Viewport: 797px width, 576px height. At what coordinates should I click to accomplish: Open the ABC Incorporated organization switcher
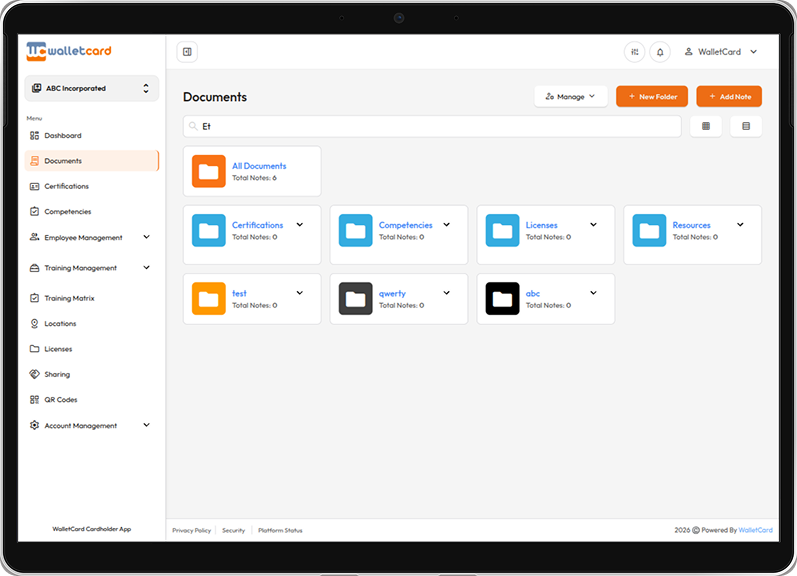coord(91,88)
